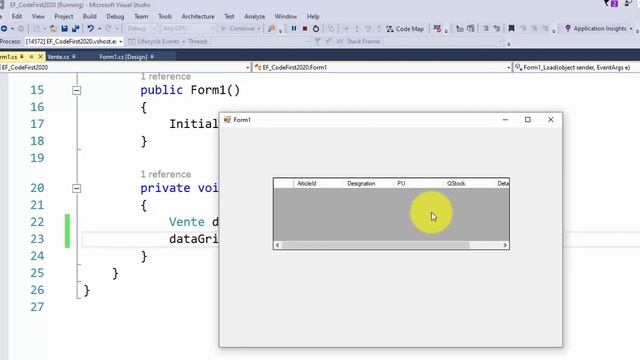
Task: Open the Debug menu
Action: click(115, 16)
